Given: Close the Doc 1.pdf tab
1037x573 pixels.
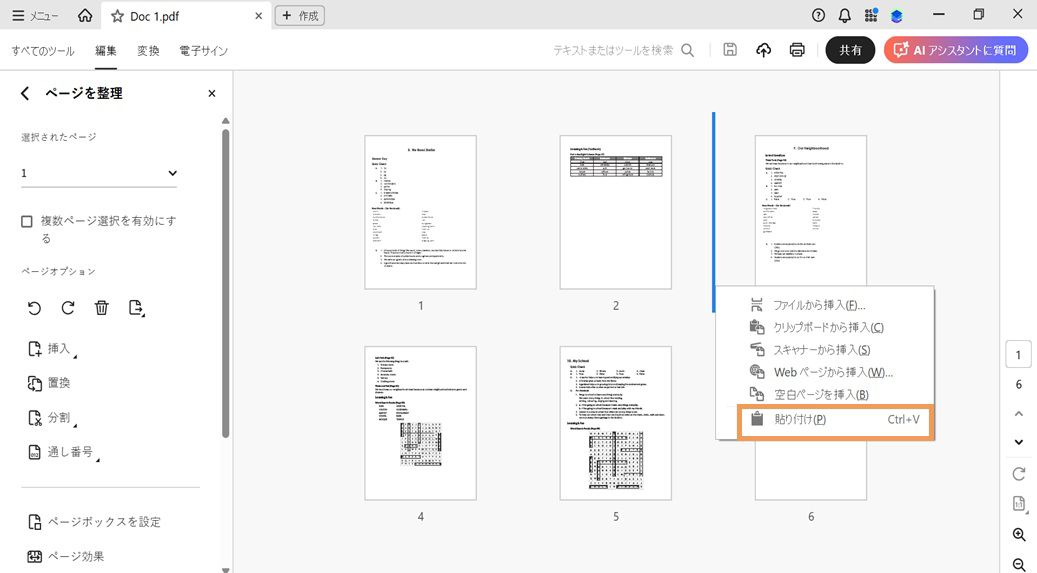Looking at the screenshot, I should [259, 16].
